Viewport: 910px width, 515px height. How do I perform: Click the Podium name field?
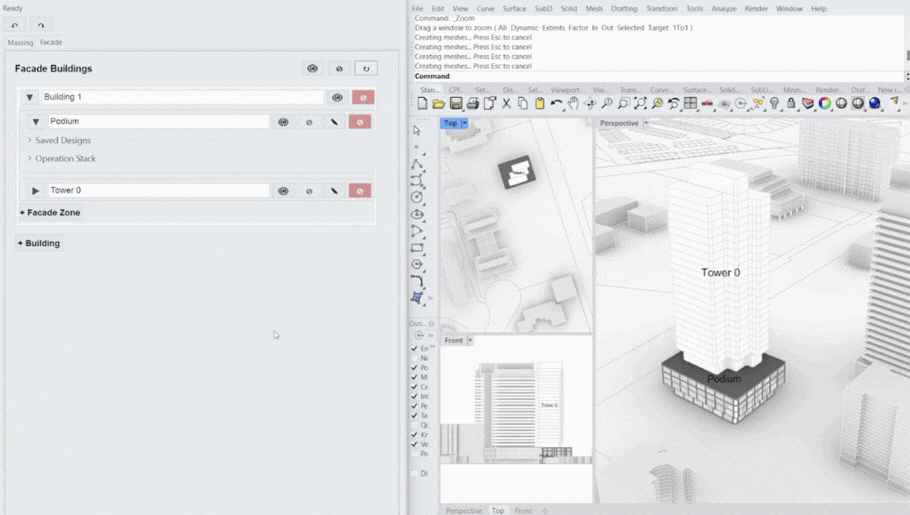158,121
